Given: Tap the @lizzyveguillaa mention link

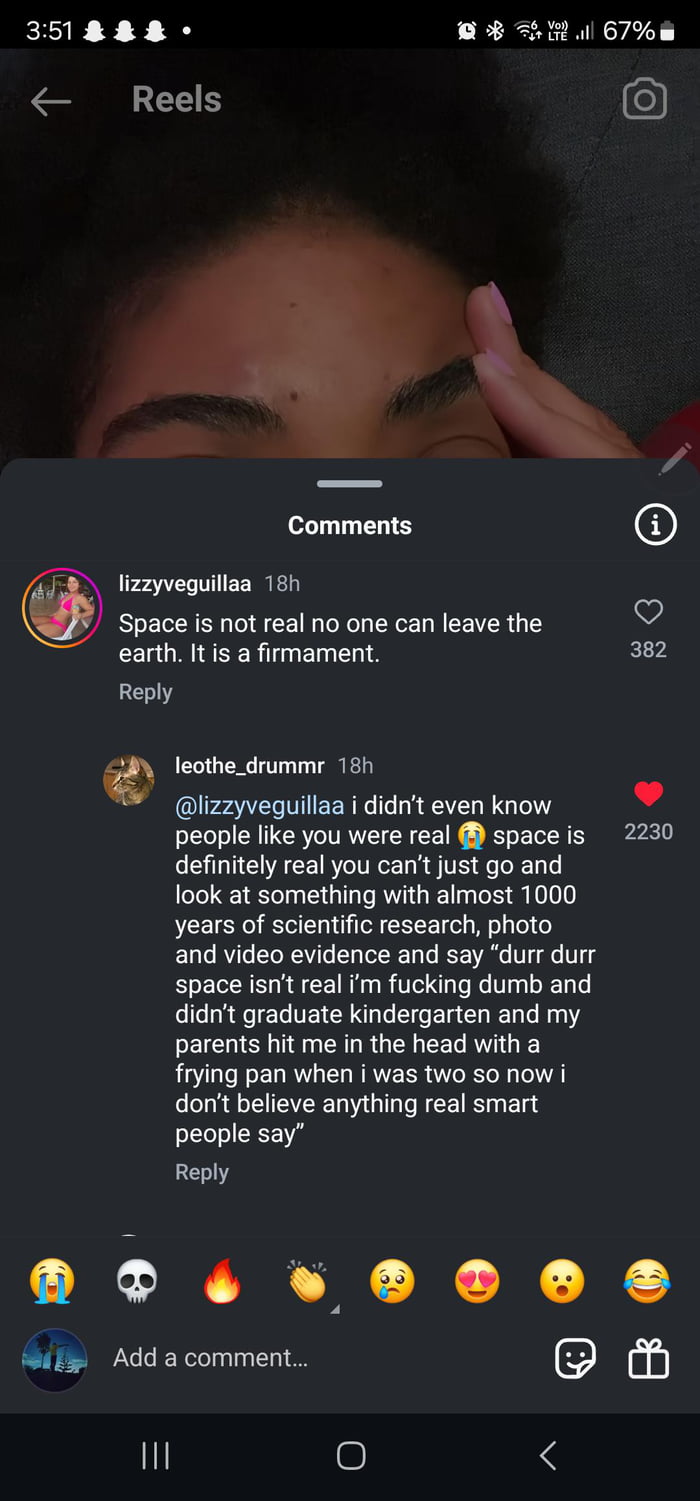Looking at the screenshot, I should [259, 805].
